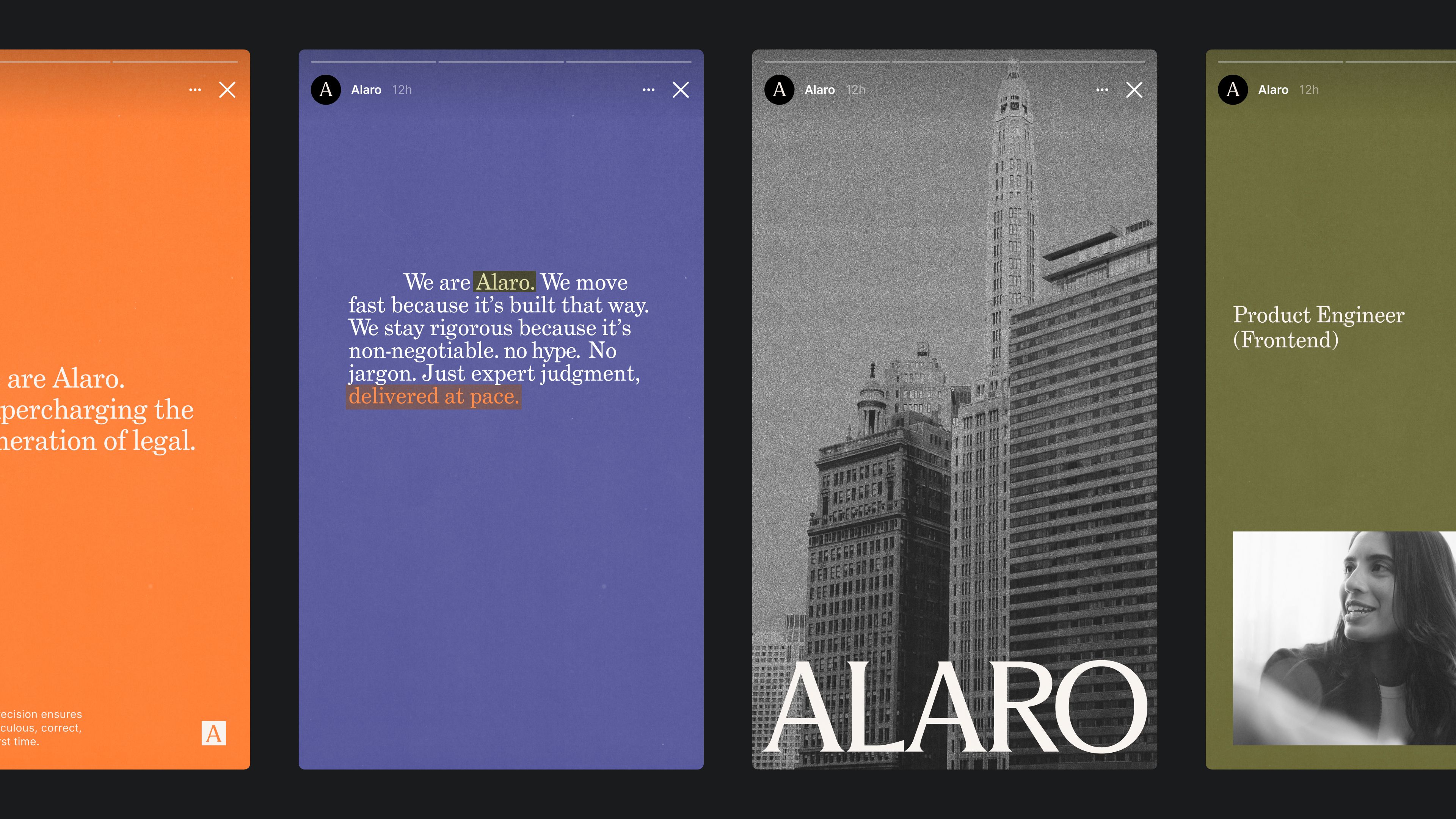Jump to the first progress segment of the purple story
Screen dimensions: 1456x819
point(373,61)
